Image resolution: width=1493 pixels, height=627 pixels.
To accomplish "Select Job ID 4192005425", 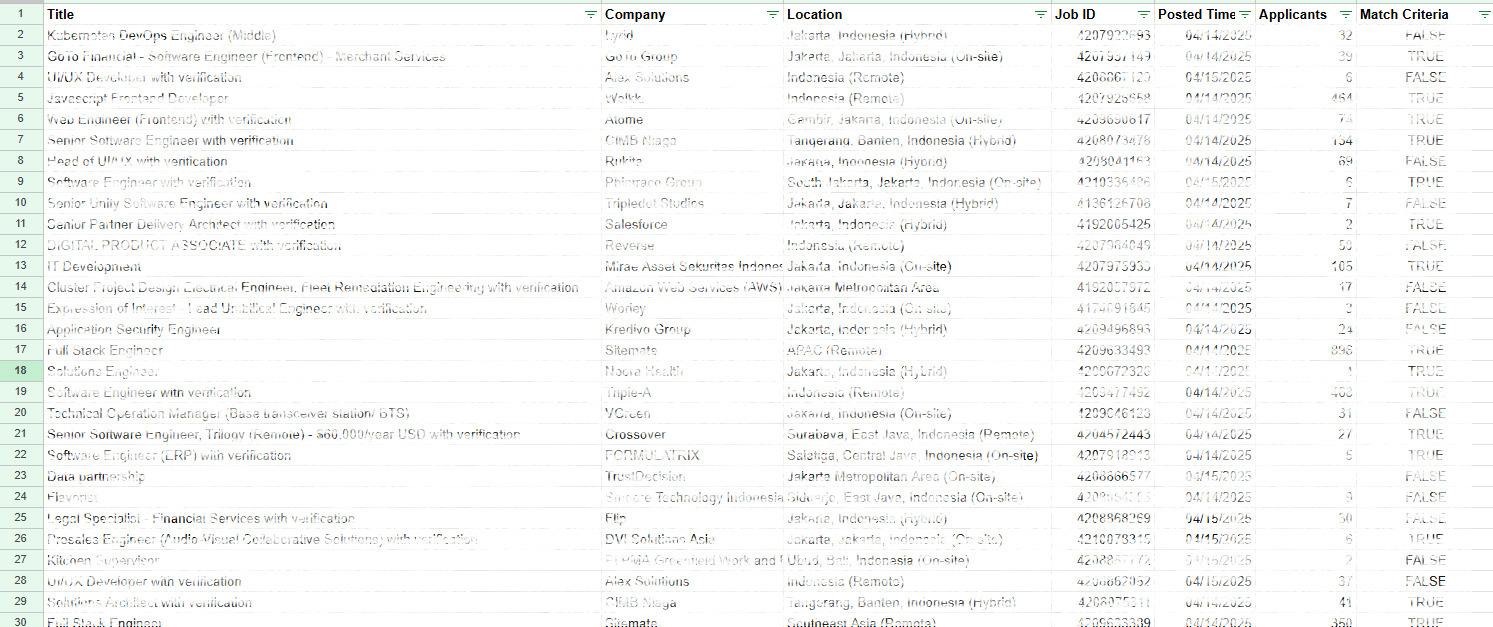I will coord(1103,224).
